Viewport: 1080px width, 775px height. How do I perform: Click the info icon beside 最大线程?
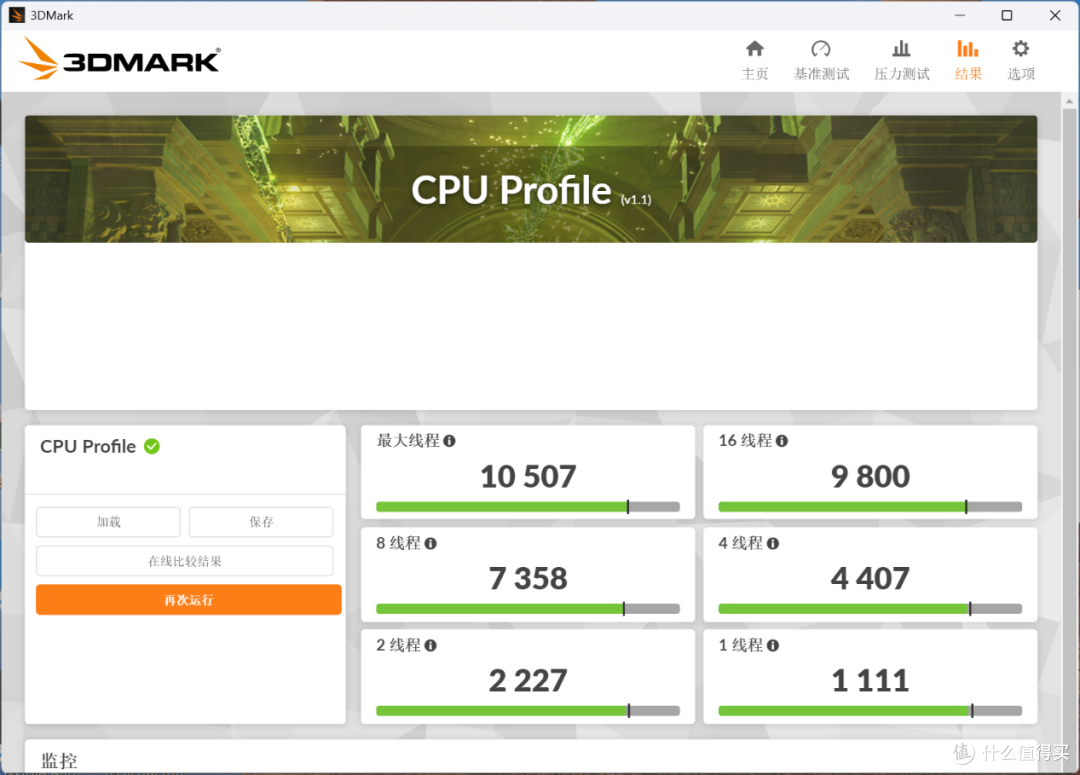(449, 441)
